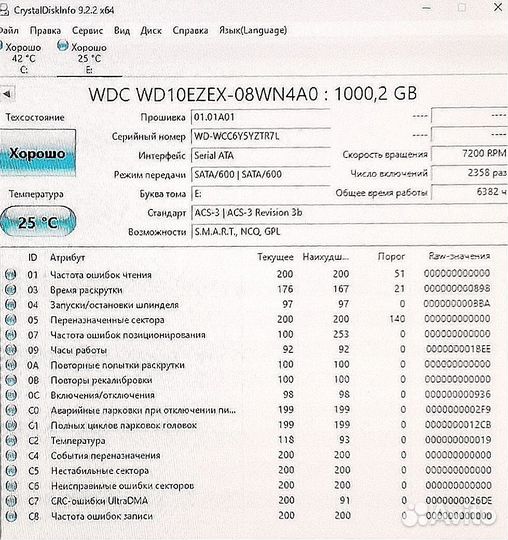Viewport: 508px width, 540px height.
Task: Select the E: disk showing 25 °C
Action: click(89, 57)
